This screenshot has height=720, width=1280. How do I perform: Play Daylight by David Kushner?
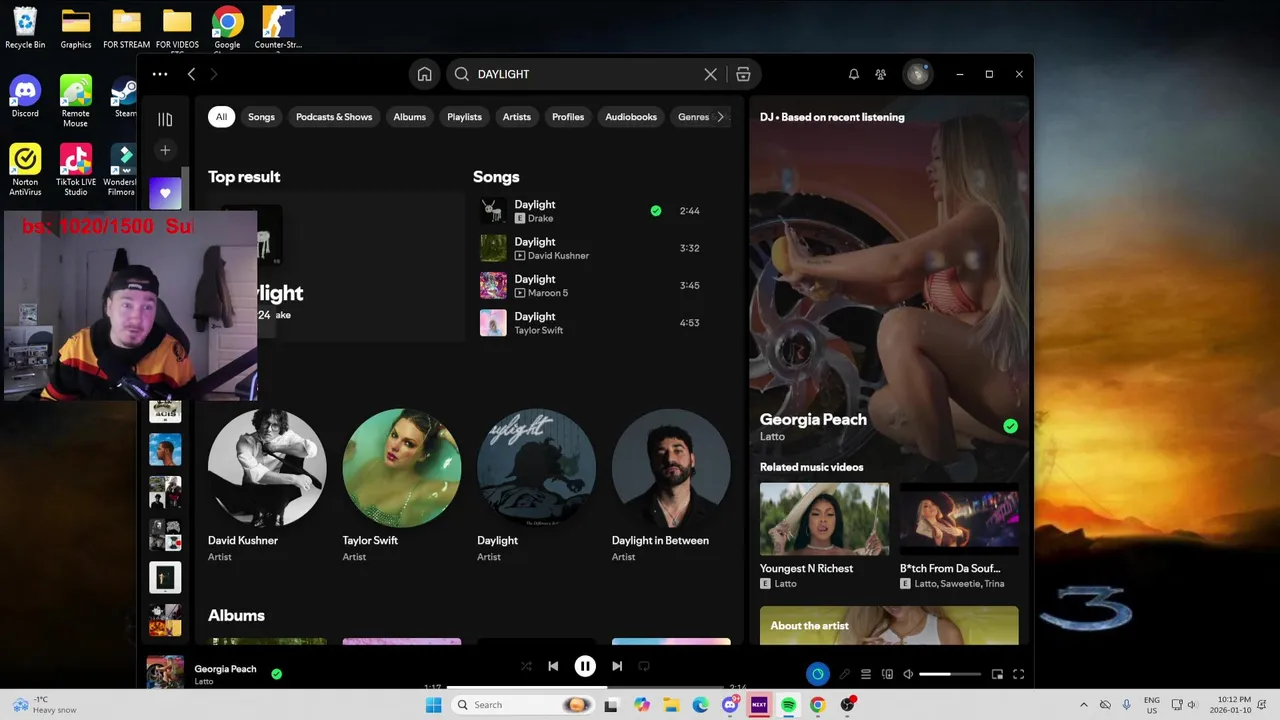pos(493,248)
